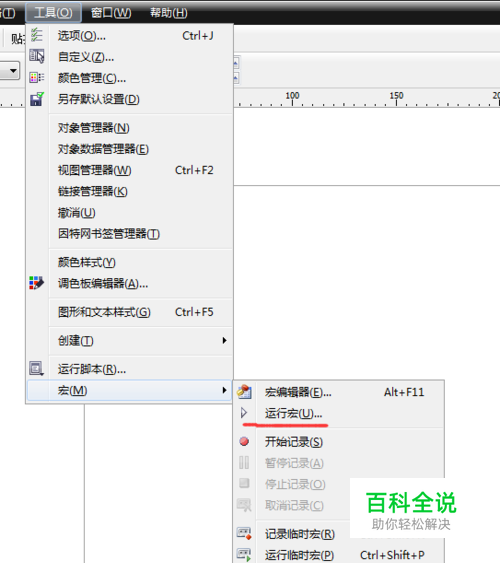Expand the 创建(T) submenu arrow
This screenshot has width=500, height=563.
224,340
